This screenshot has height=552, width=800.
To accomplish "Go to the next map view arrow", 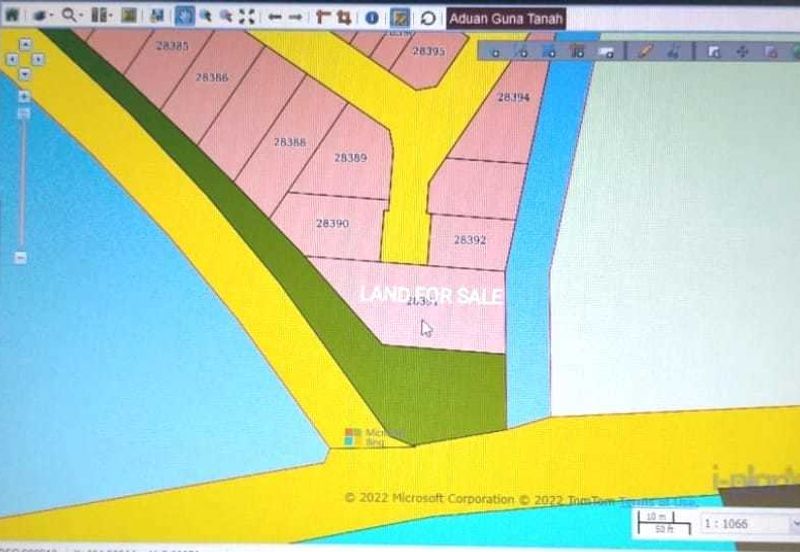I will [296, 17].
